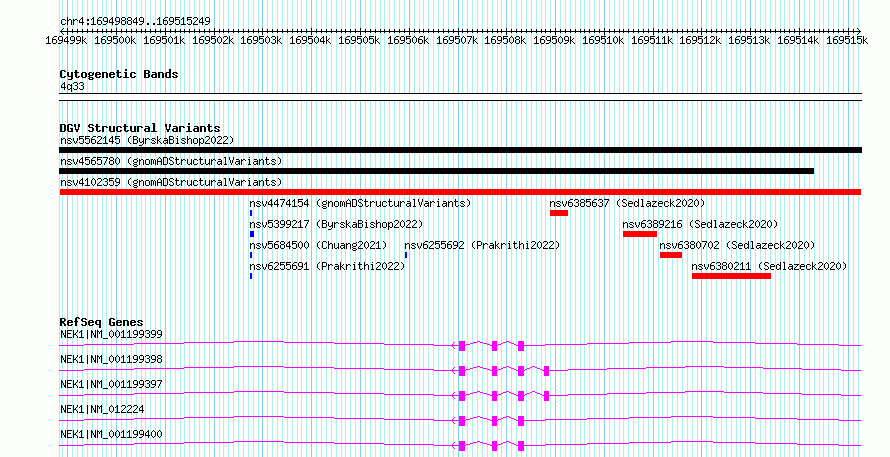The width and height of the screenshot is (890, 457).
Task: Open variant label nsv6255691 (Prakrithi2022)
Action: pos(327,266)
